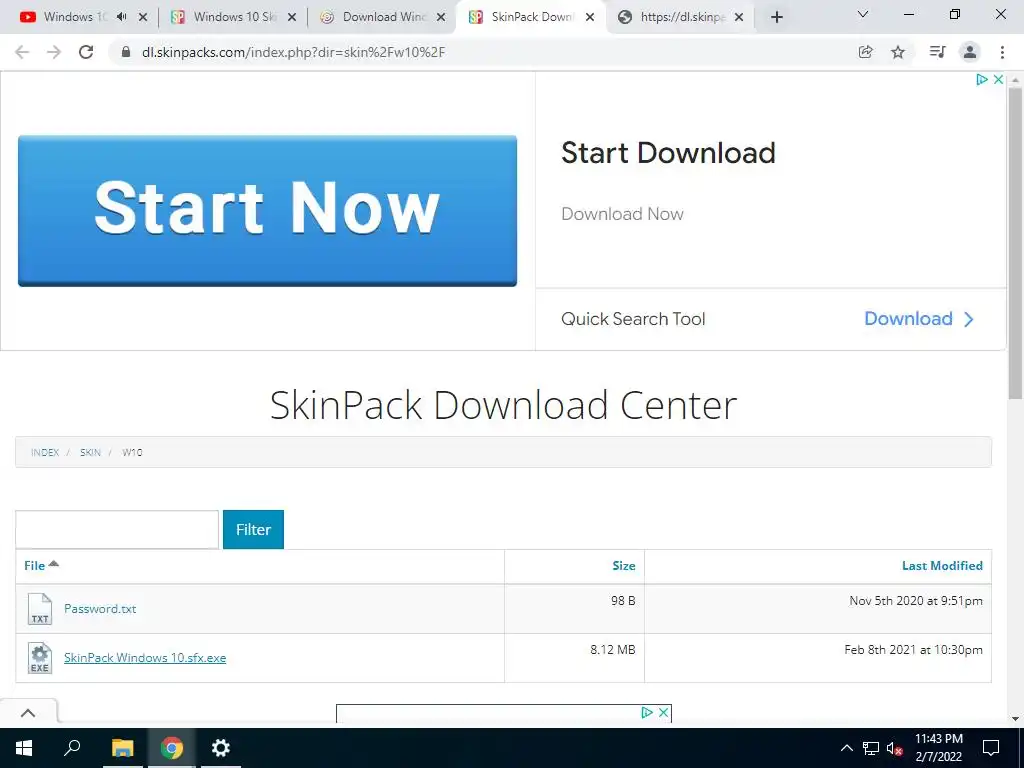The image size is (1024, 768).
Task: Open the Start Download ad headline
Action: [668, 153]
